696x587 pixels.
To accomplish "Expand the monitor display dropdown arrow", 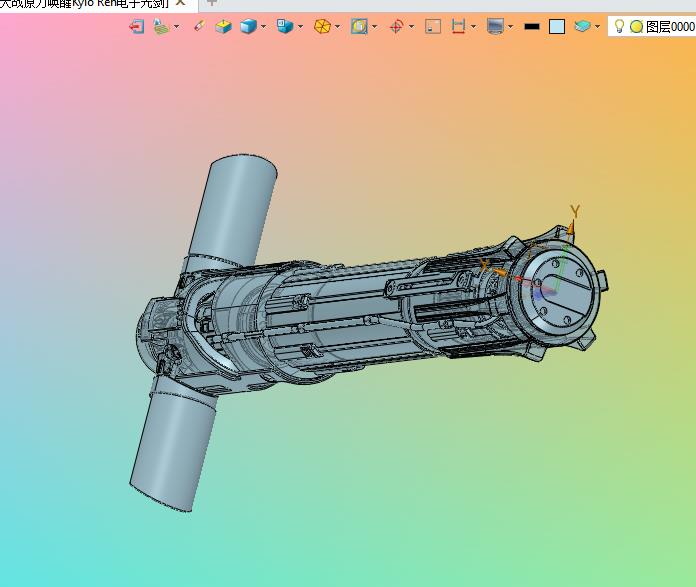I will click(510, 27).
